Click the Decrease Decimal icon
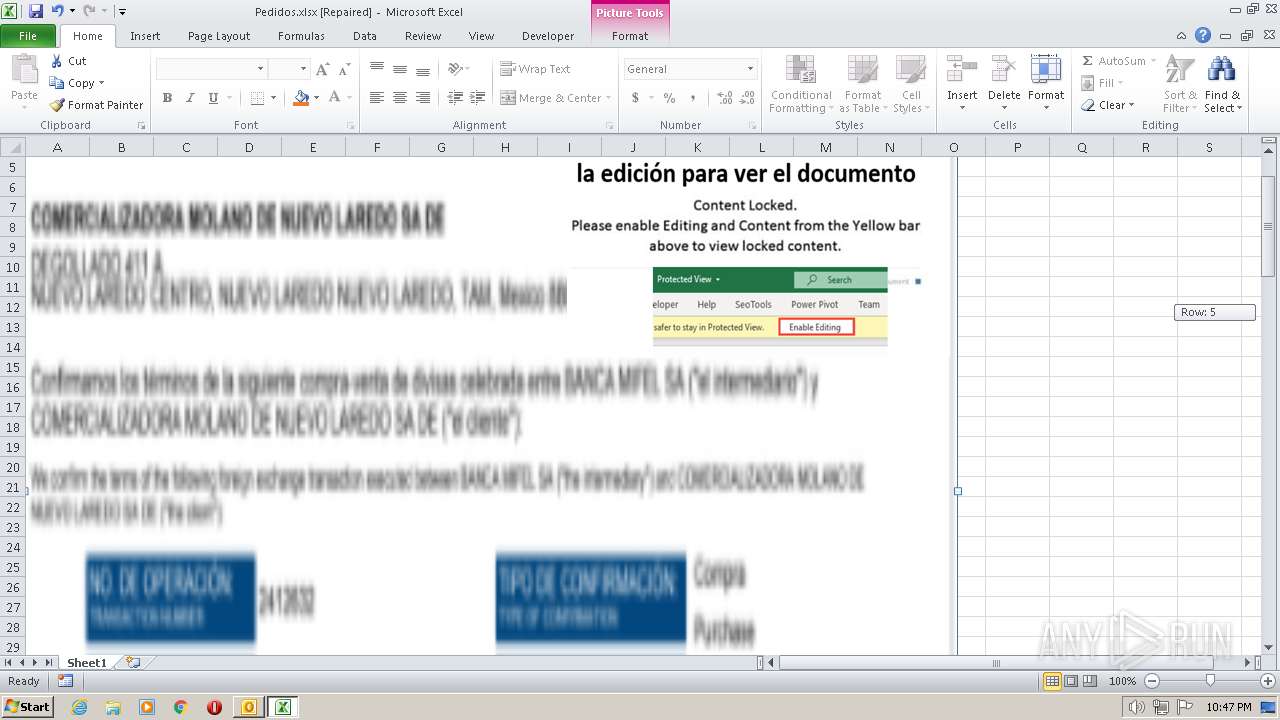This screenshot has width=1280, height=720. [x=748, y=98]
